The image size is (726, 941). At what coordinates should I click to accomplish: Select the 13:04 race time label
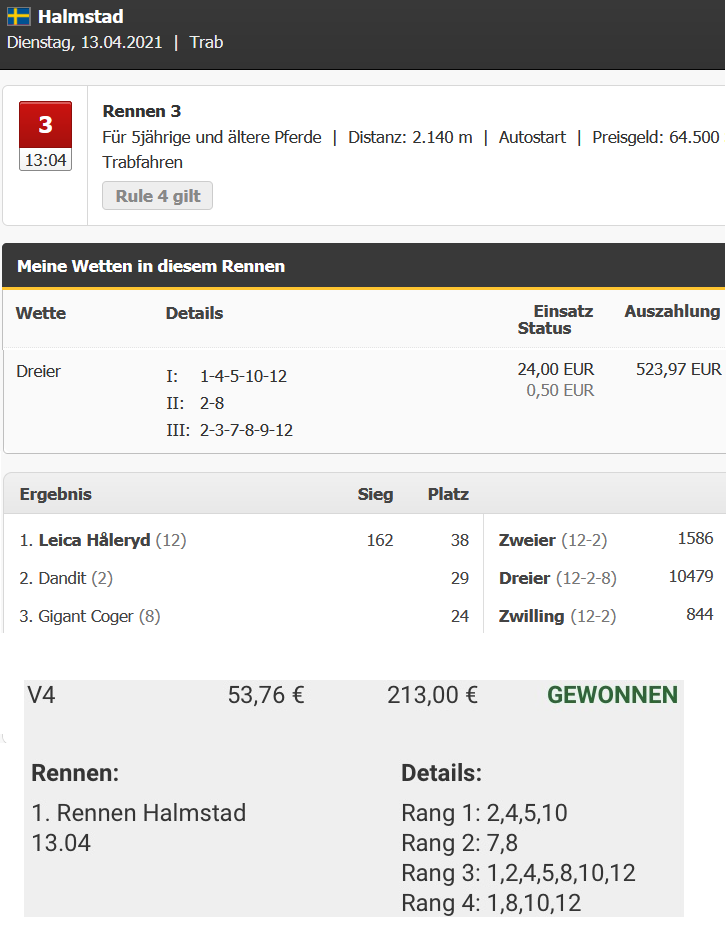pyautogui.click(x=46, y=160)
